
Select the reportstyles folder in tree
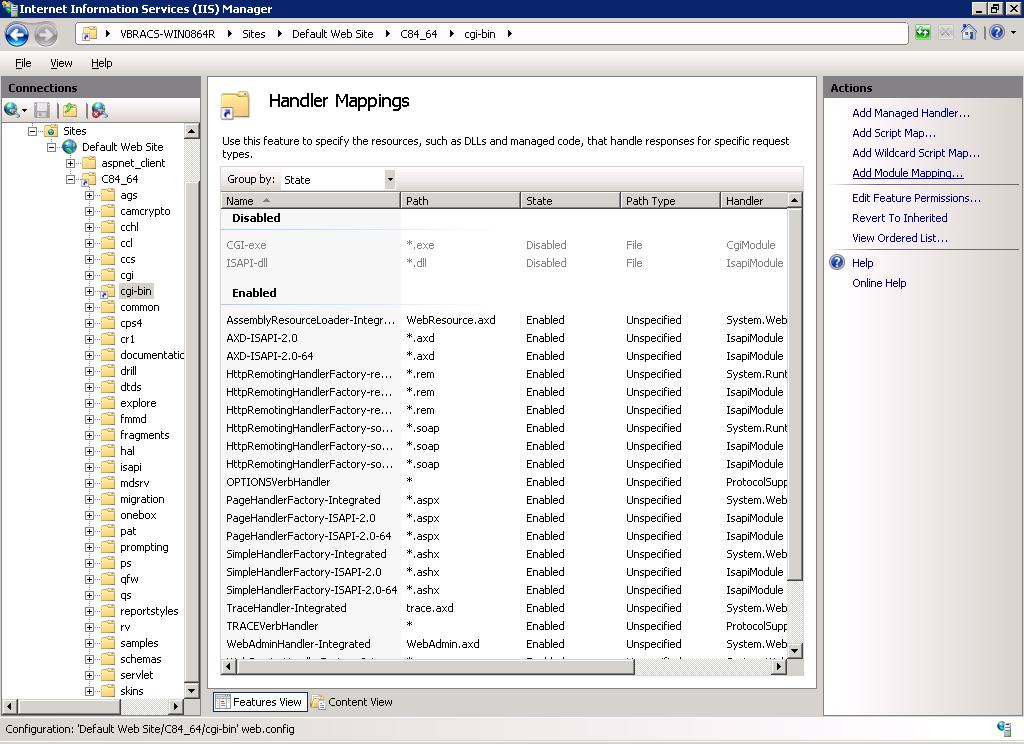pos(149,611)
